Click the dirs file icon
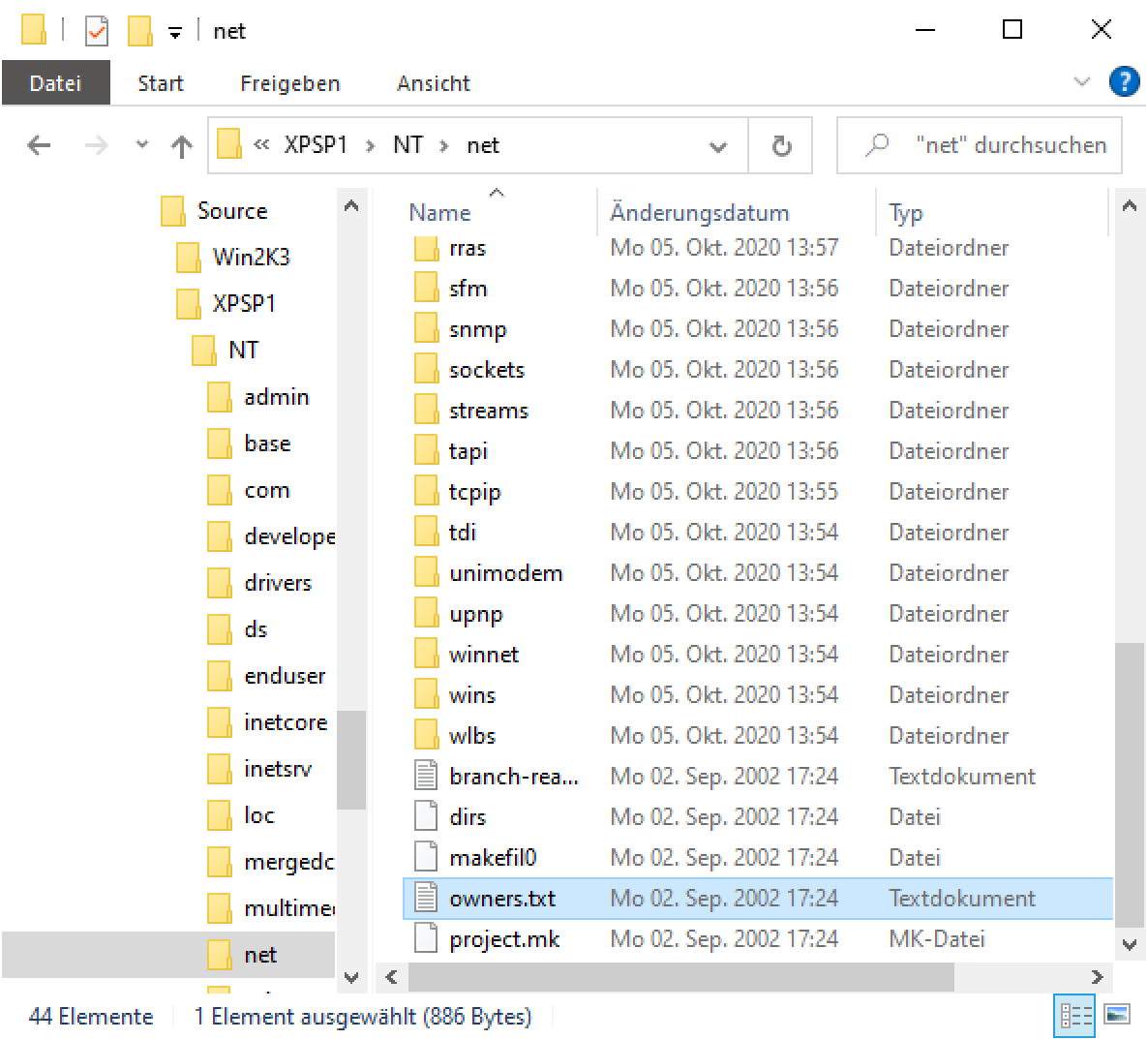The width and height of the screenshot is (1148, 1040). click(426, 816)
